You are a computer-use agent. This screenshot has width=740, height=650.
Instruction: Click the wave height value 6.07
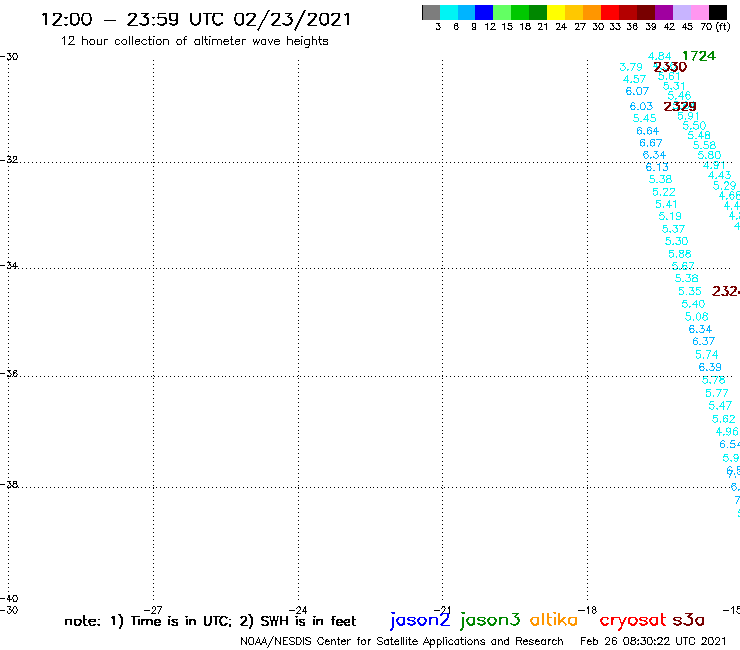point(637,91)
